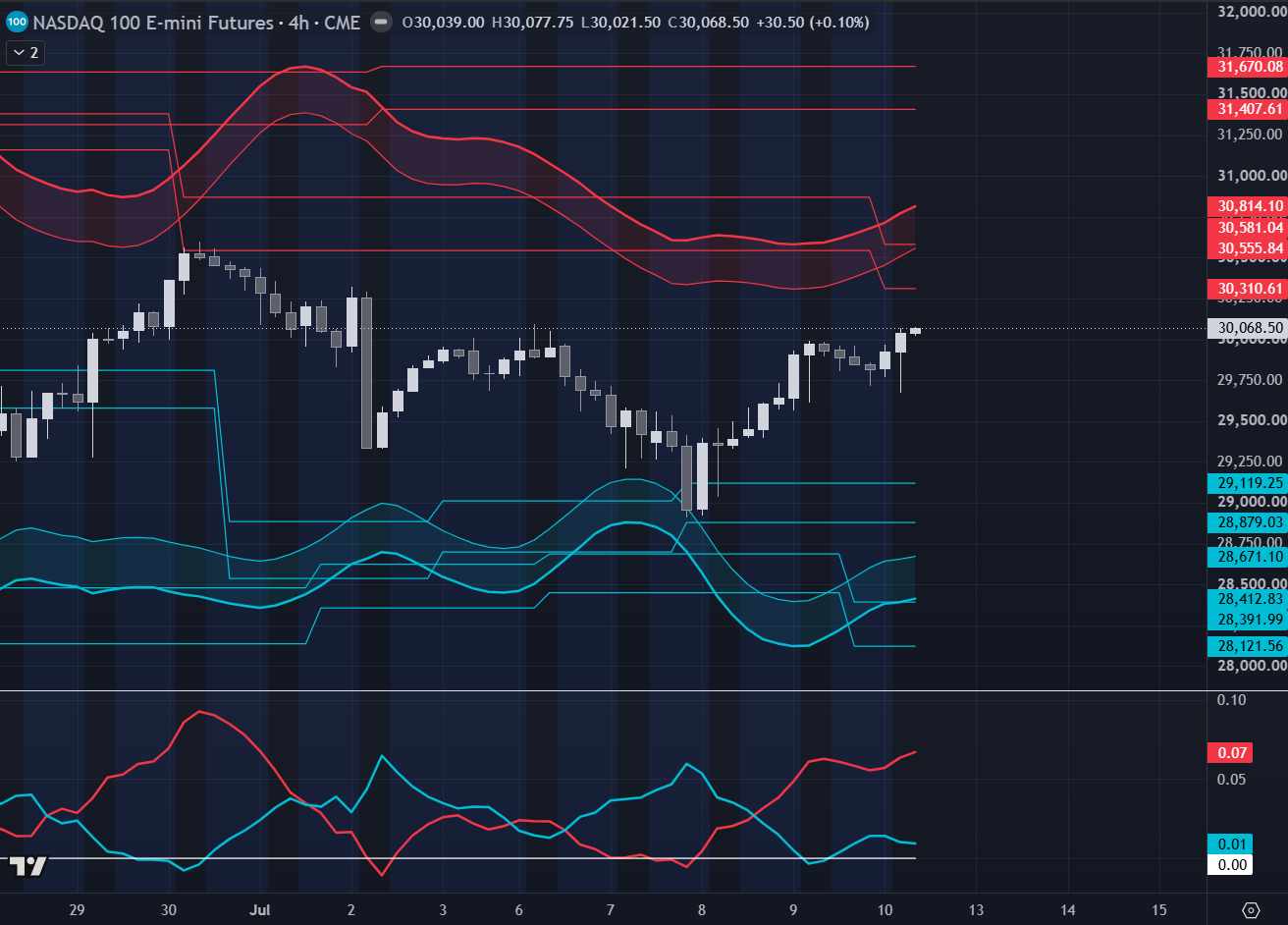The width and height of the screenshot is (1288, 925).
Task: Open chart settings gear icon in the time axis corner
Action: tap(1251, 909)
